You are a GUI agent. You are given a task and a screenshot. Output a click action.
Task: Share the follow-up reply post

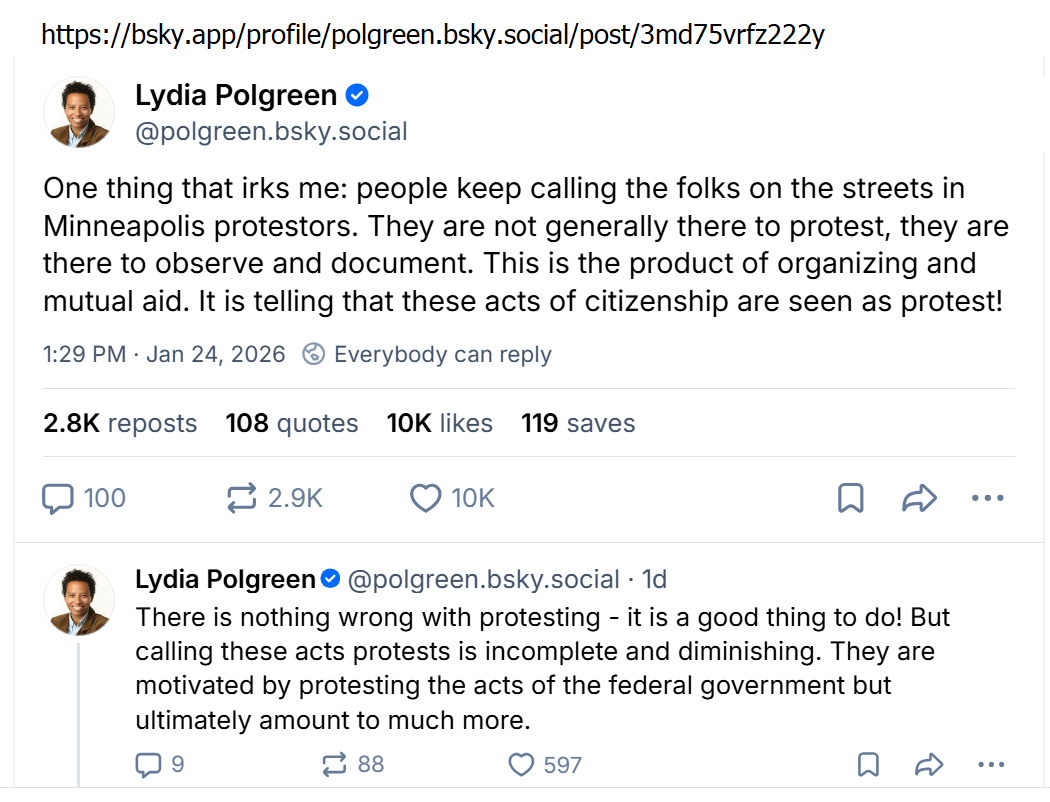(929, 765)
